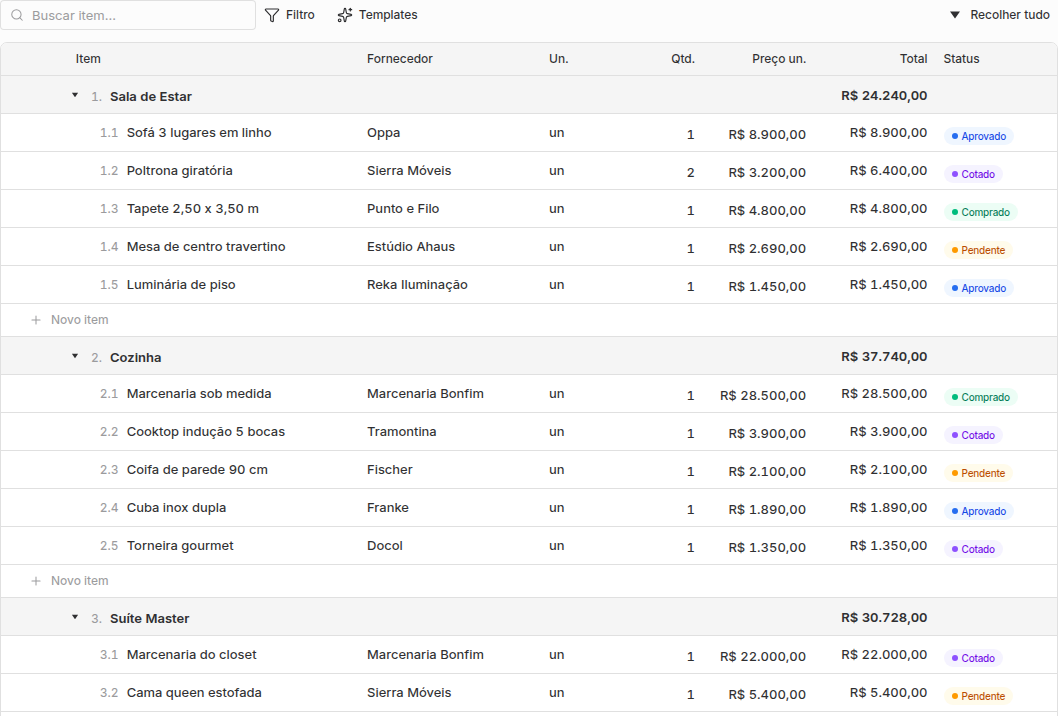Click supplier Oppa
Image resolution: width=1058 pixels, height=716 pixels.
click(x=383, y=133)
